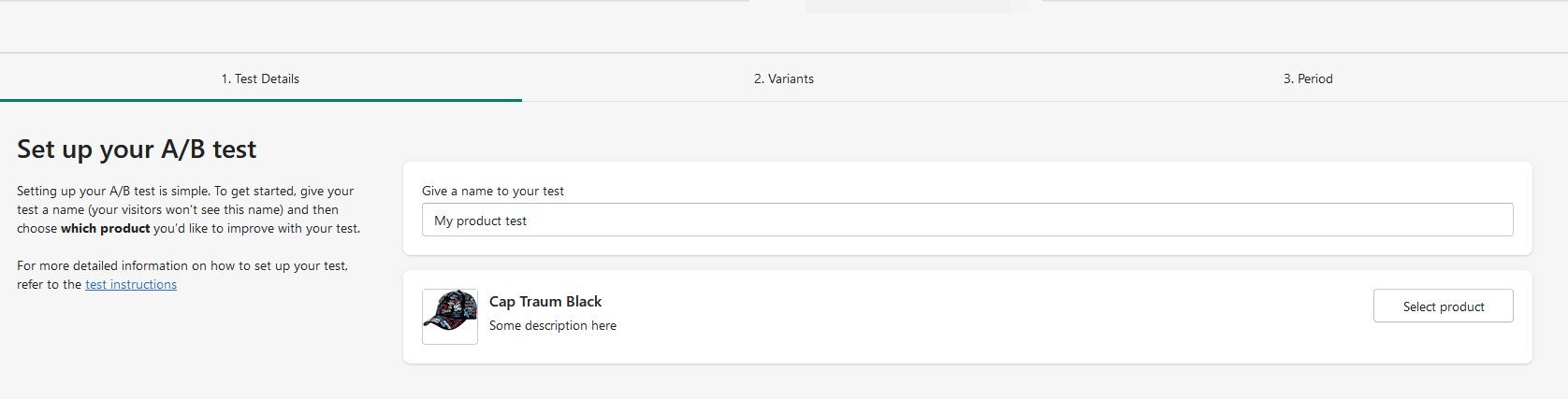Open the test instructions link
This screenshot has width=1568, height=399.
click(131, 285)
